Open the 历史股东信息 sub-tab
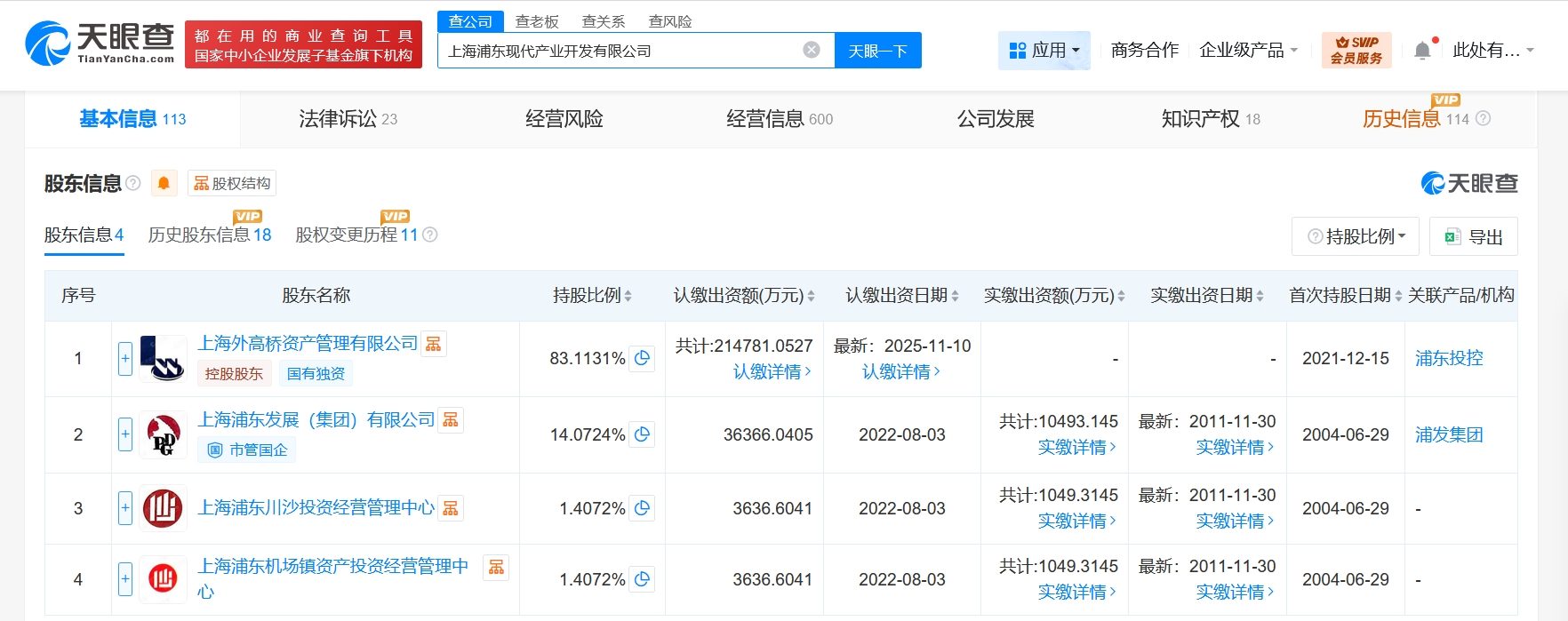This screenshot has height=621, width=1568. click(209, 235)
